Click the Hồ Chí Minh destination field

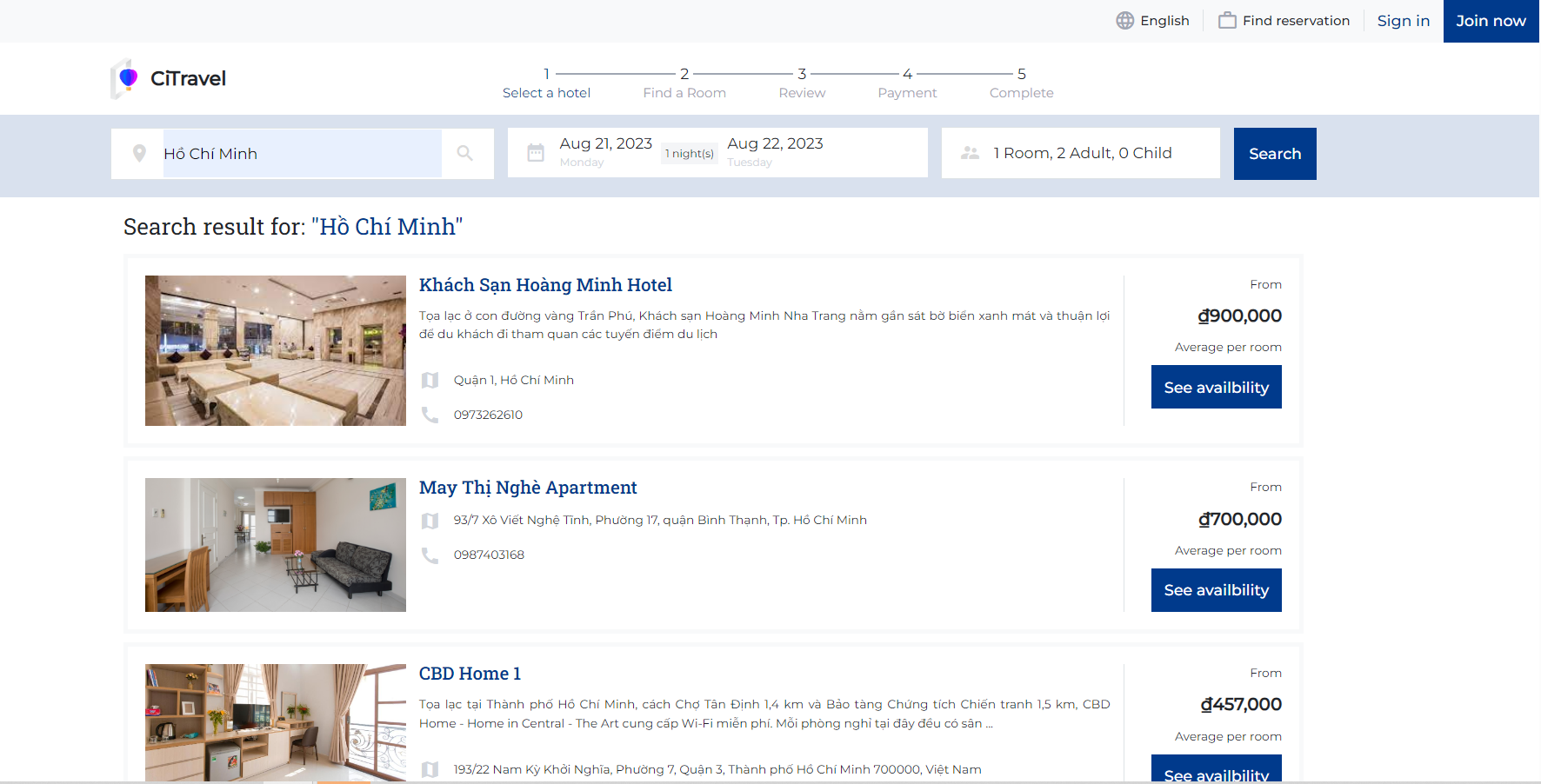coord(302,154)
